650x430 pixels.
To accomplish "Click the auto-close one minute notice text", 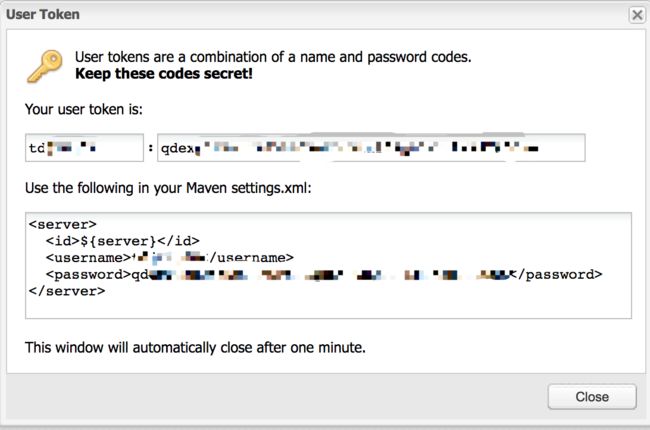I will tap(195, 347).
